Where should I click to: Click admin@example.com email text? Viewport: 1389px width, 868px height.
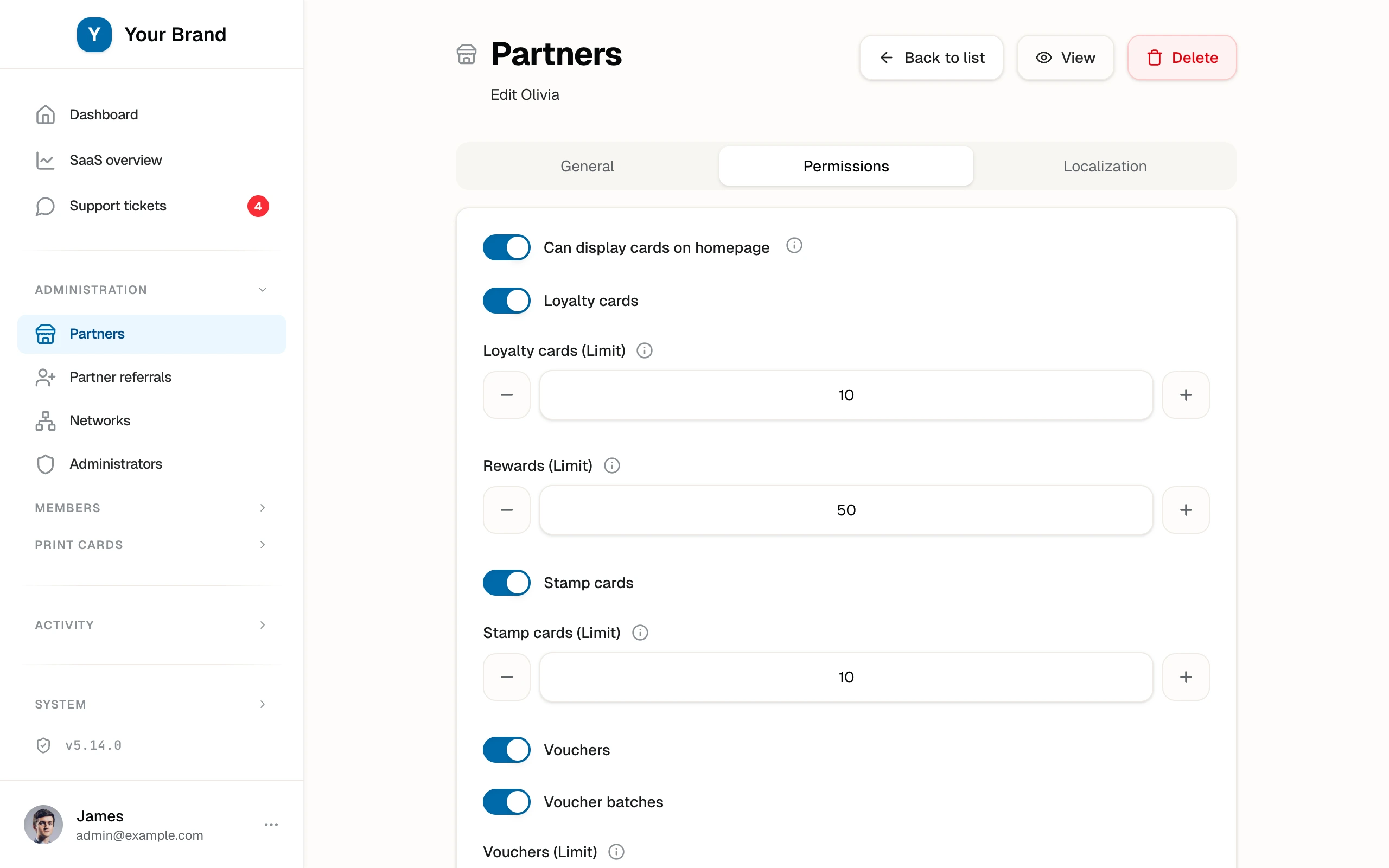(139, 835)
